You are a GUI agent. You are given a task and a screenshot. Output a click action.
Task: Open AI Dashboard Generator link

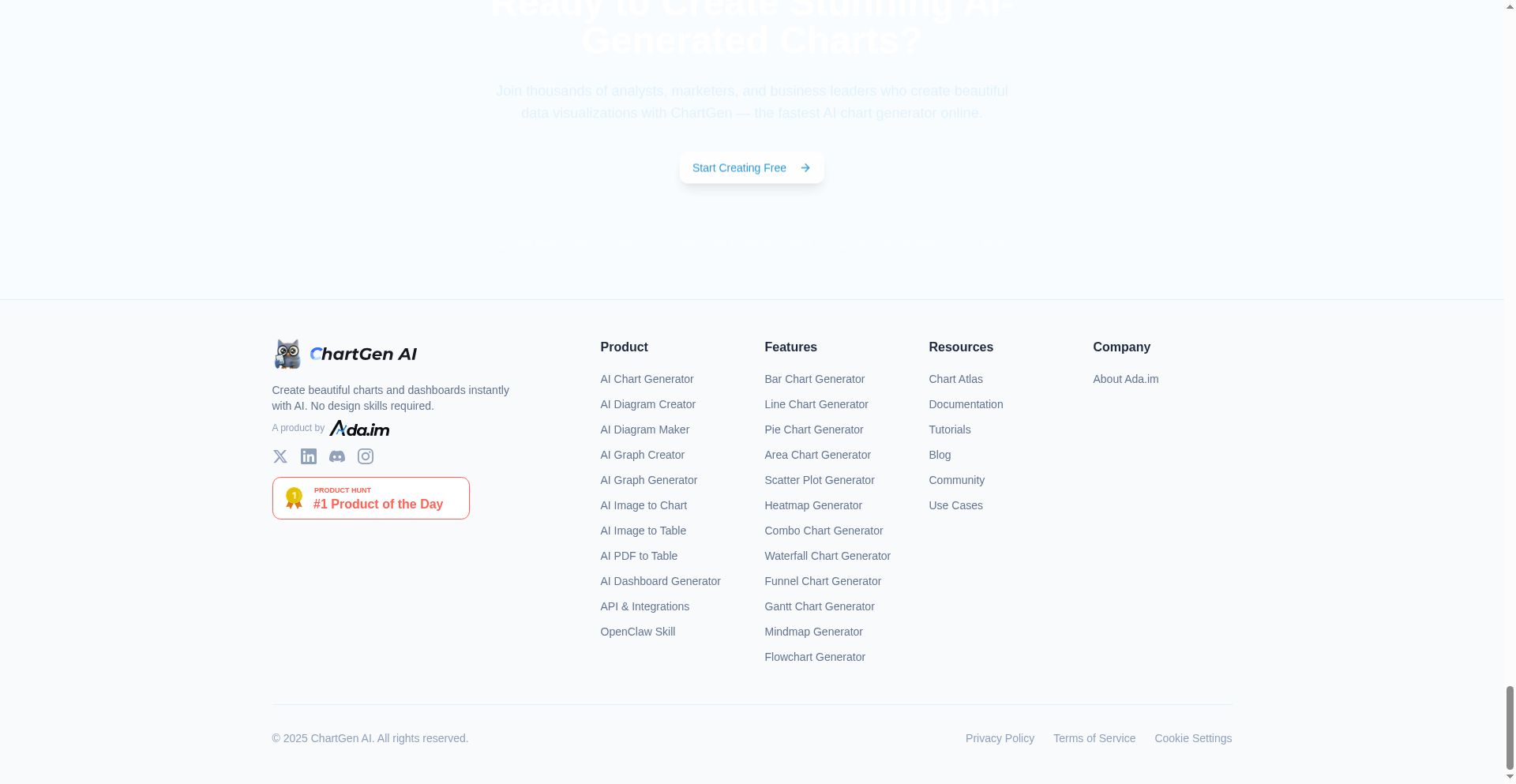(660, 581)
